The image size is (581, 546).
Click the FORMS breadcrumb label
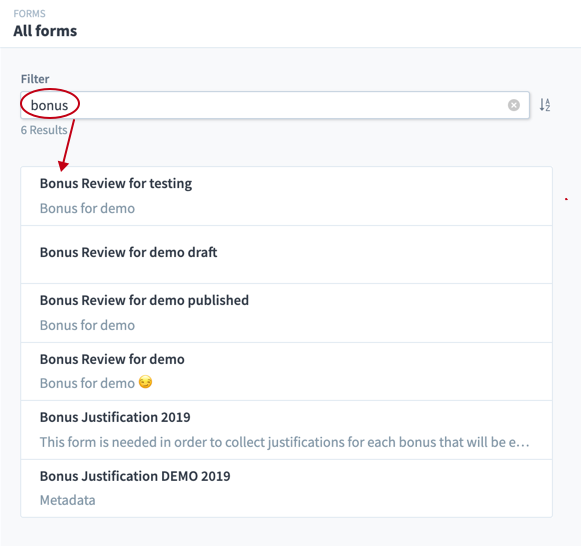pos(29,14)
